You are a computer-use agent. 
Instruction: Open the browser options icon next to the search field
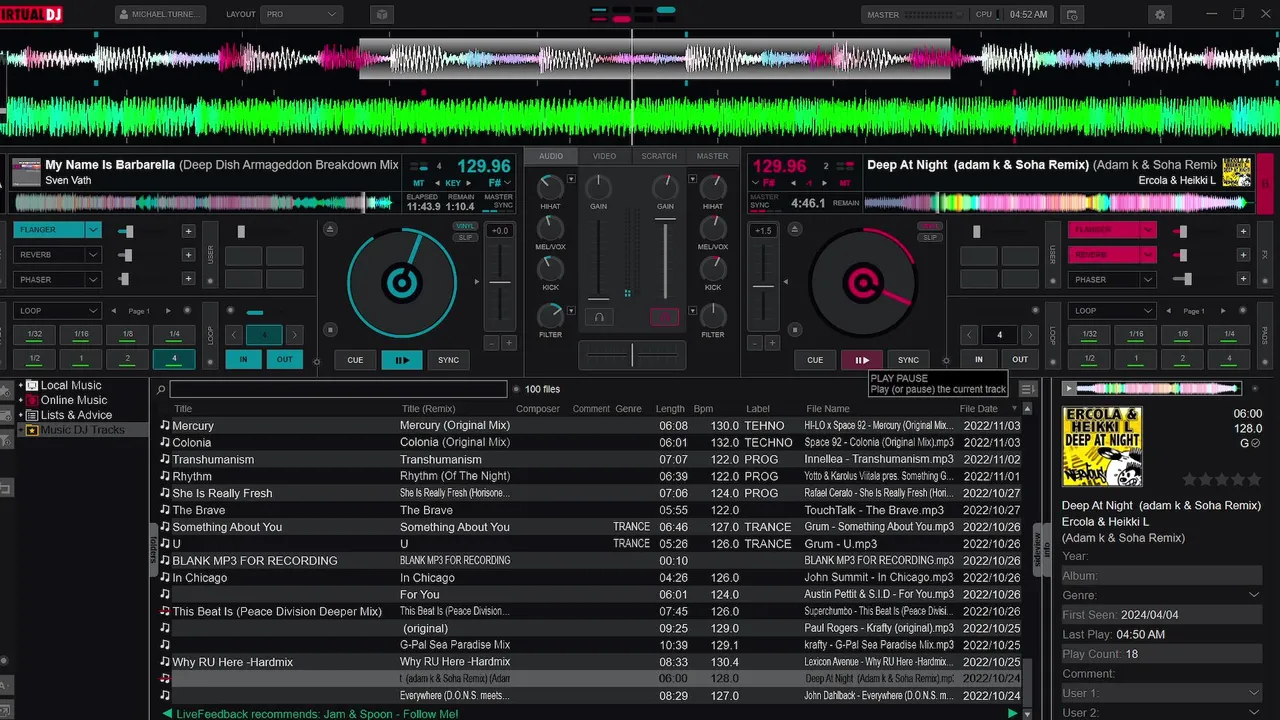1027,389
